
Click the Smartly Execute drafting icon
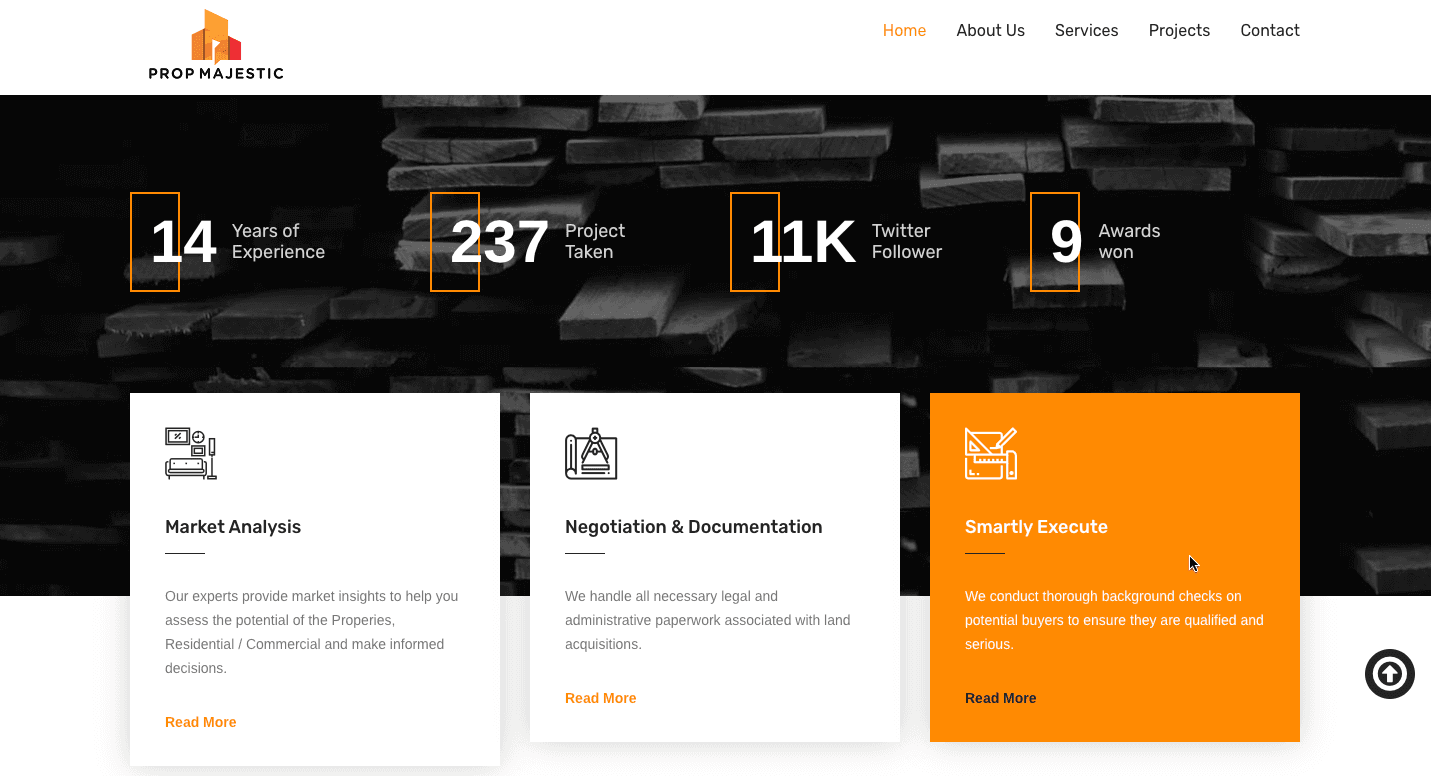pos(990,454)
